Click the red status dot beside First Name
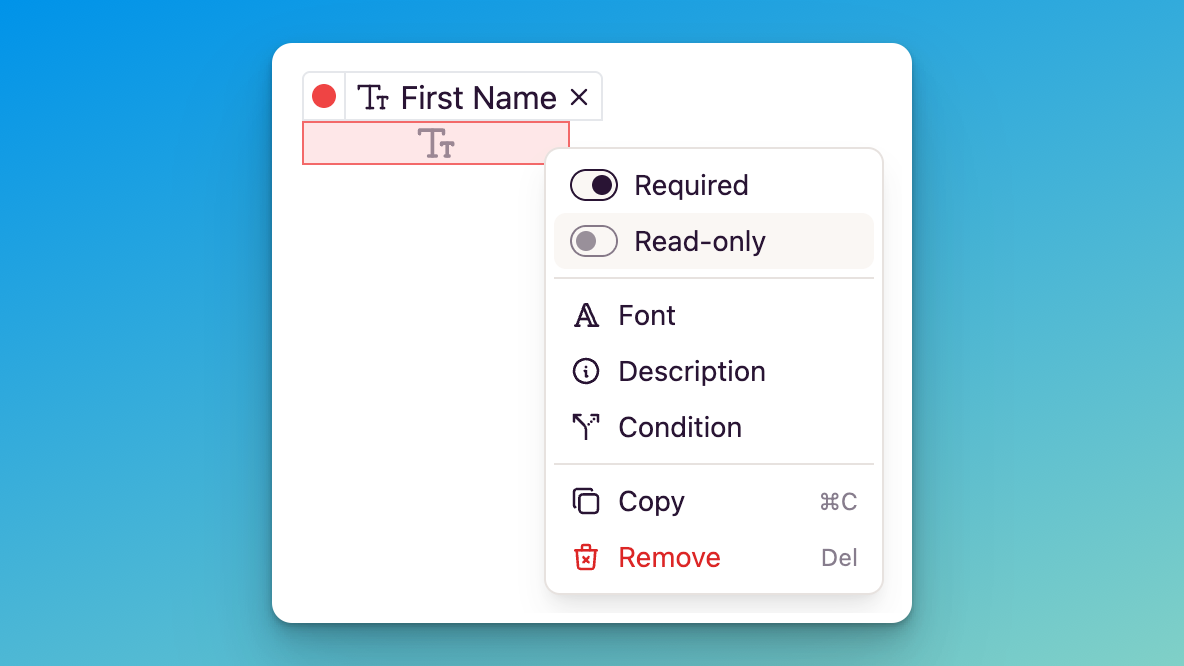Image resolution: width=1184 pixels, height=666 pixels. [324, 95]
